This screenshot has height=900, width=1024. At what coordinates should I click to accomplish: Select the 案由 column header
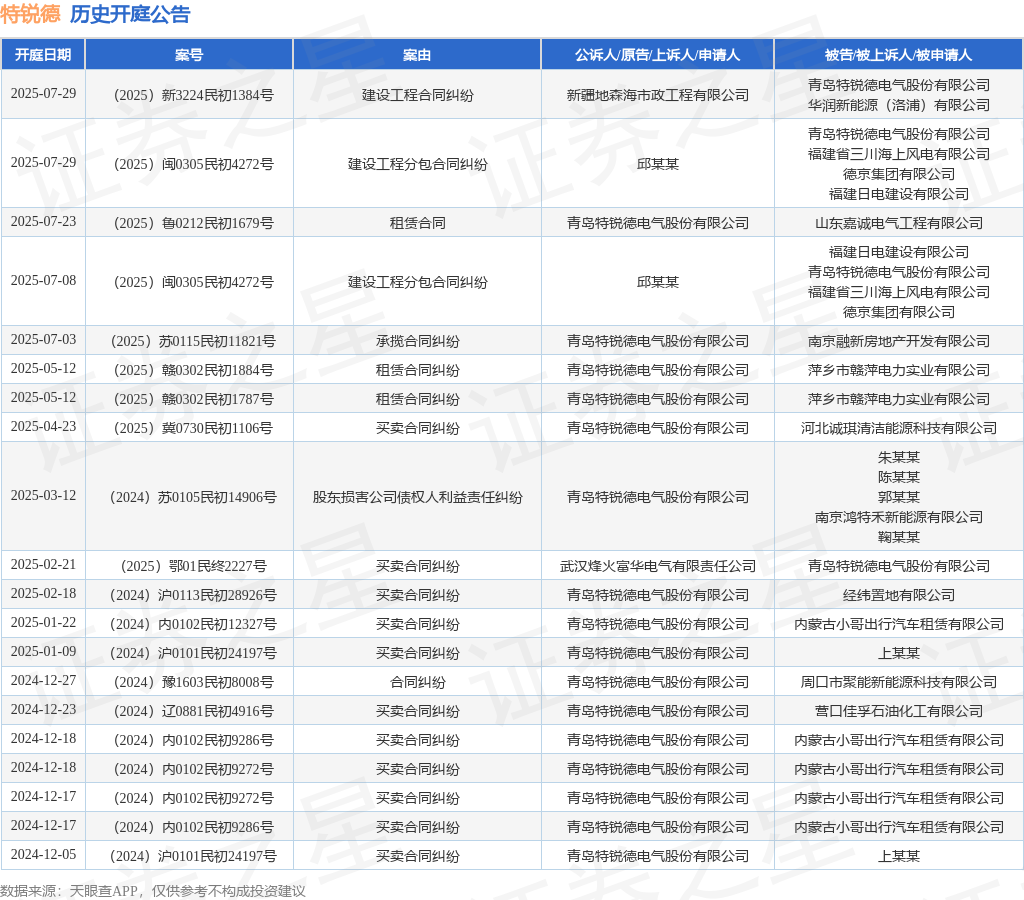[417, 55]
